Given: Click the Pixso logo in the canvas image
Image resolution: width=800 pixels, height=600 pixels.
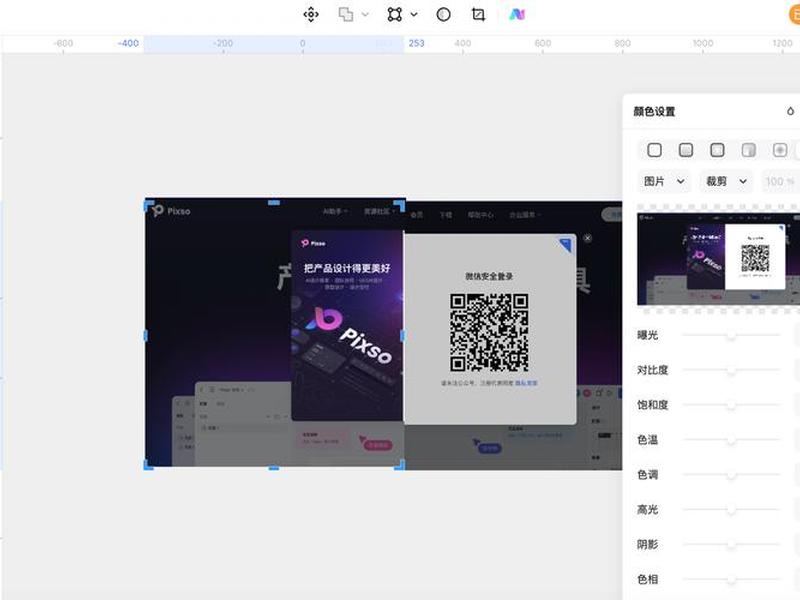Looking at the screenshot, I should 171,211.
